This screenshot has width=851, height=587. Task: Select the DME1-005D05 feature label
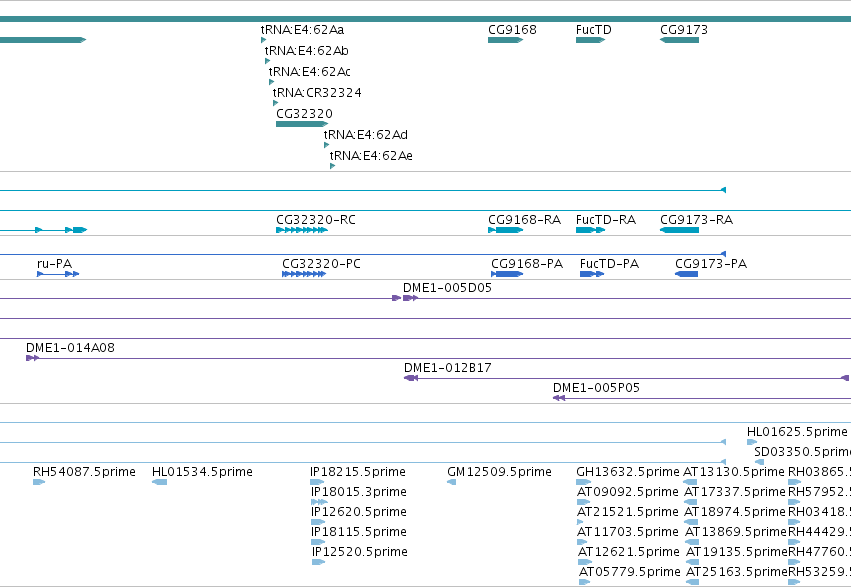447,288
